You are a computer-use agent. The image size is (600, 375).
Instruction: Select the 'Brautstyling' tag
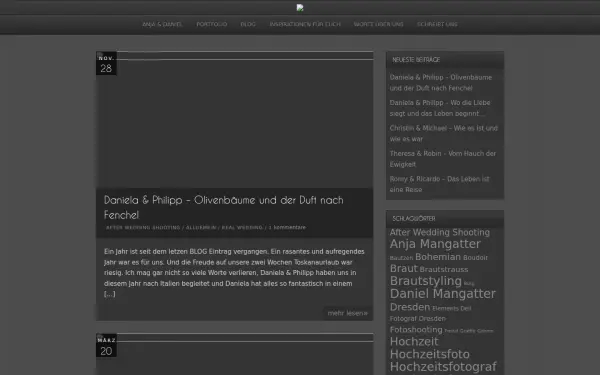[x=426, y=281]
